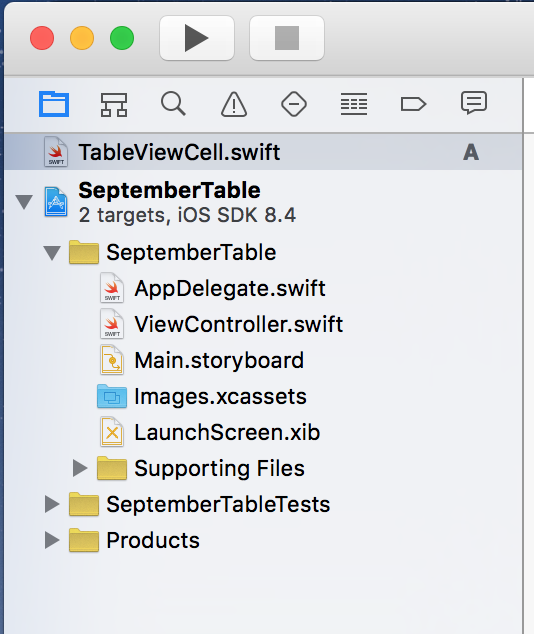The image size is (534, 634).
Task: Open the Test navigator diamond icon
Action: [x=294, y=104]
